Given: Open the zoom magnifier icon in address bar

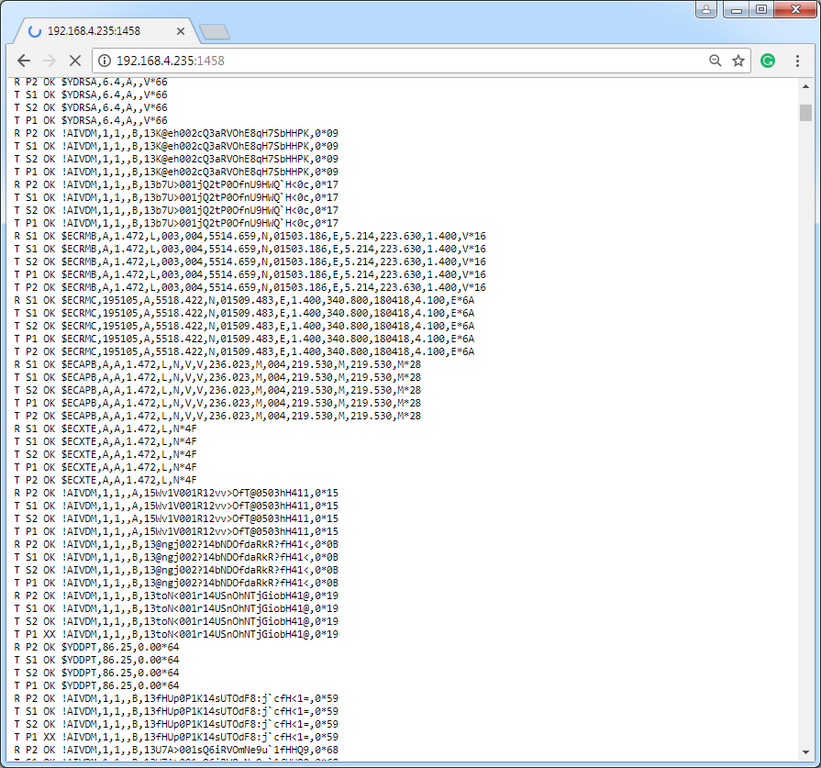Looking at the screenshot, I should pos(715,61).
